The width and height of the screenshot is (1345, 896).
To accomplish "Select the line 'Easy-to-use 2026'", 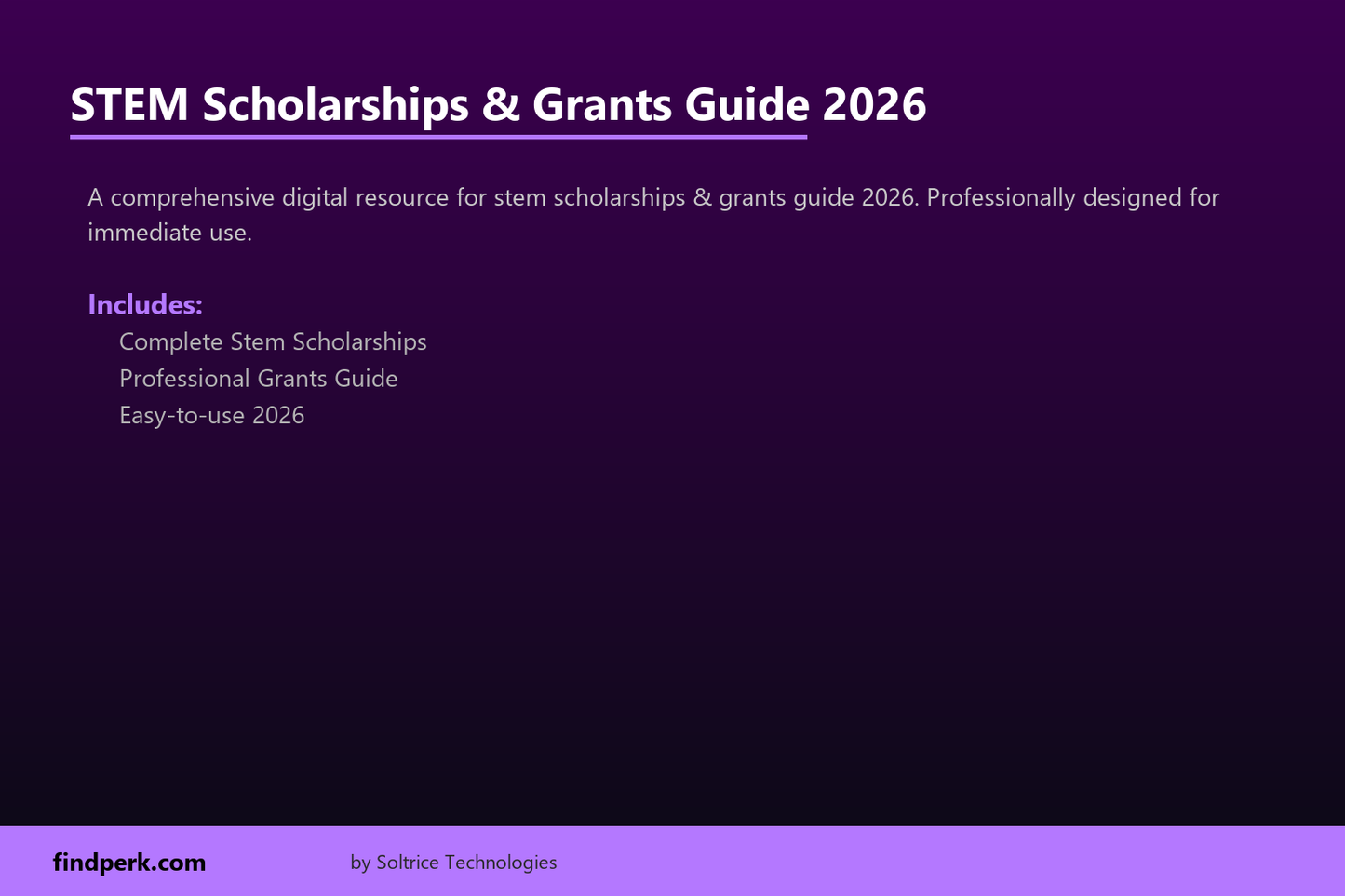I will [211, 415].
